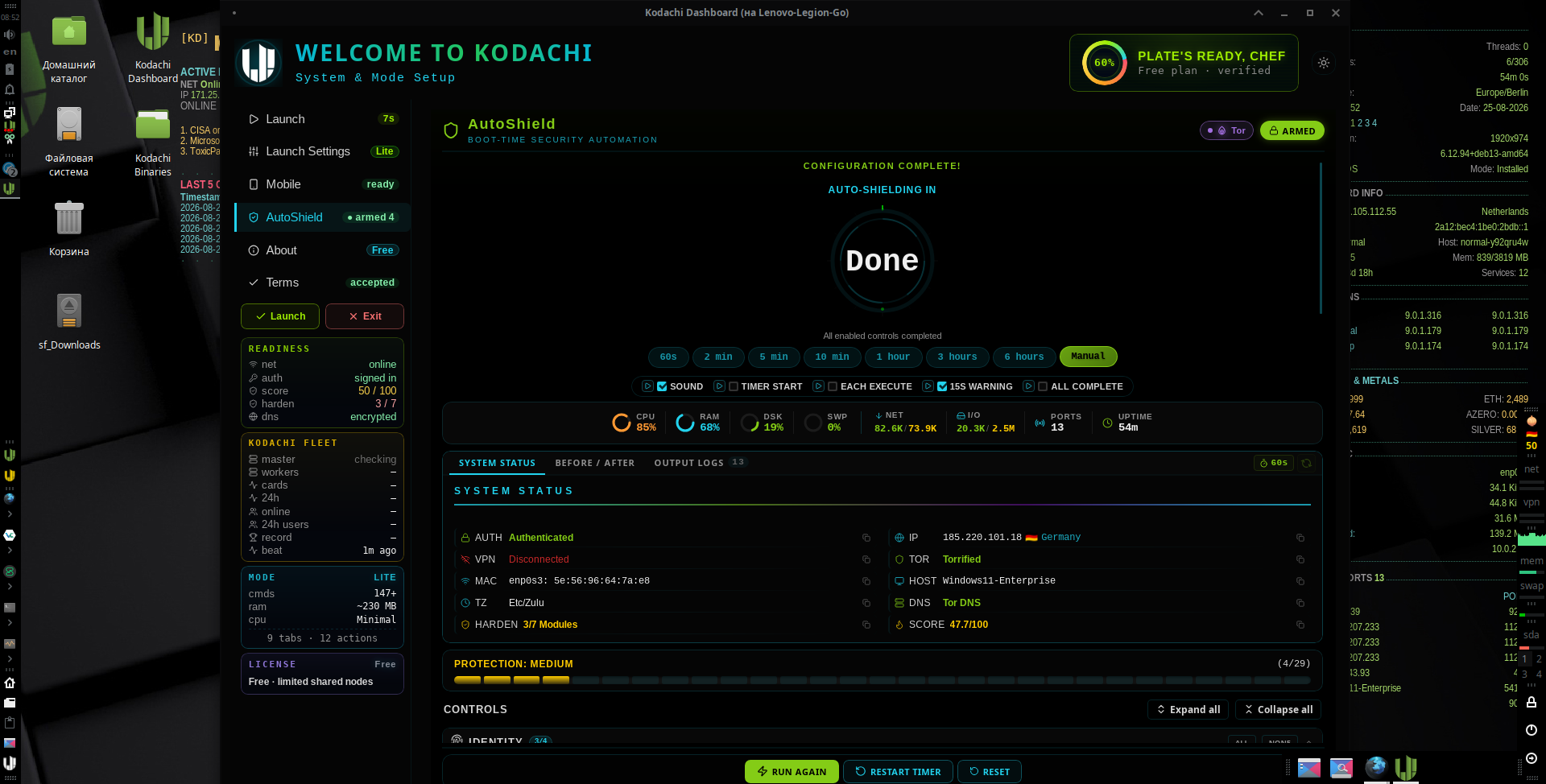The height and width of the screenshot is (784, 1546).
Task: Copy the VPN status value
Action: pos(866,559)
